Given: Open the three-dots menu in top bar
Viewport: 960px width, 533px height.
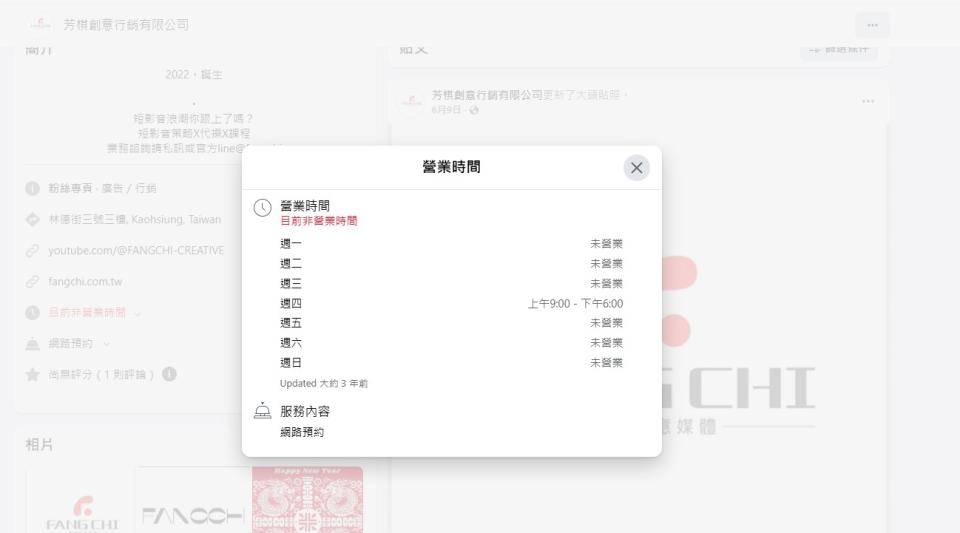Looking at the screenshot, I should (872, 25).
